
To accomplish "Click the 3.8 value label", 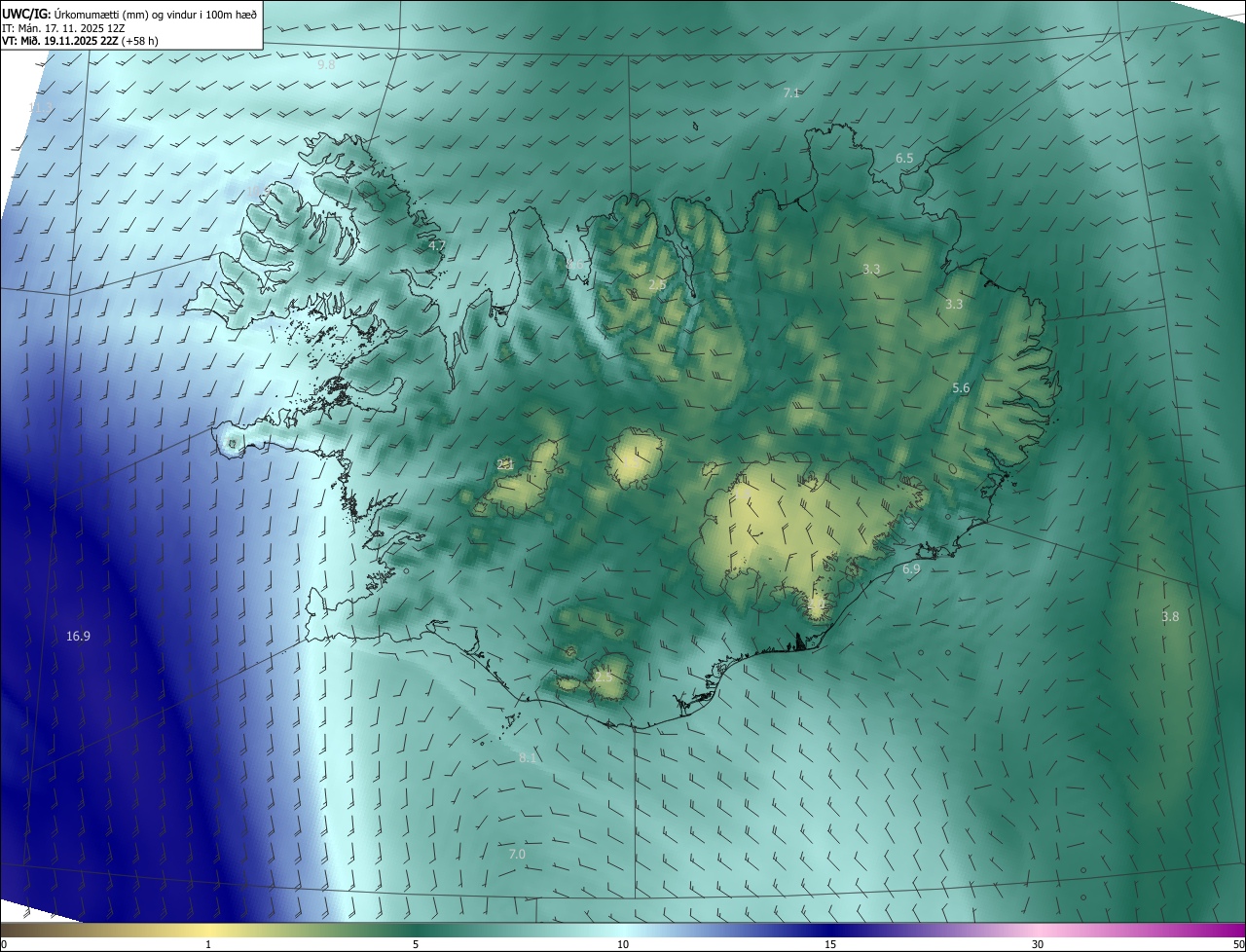I will pyautogui.click(x=1170, y=617).
